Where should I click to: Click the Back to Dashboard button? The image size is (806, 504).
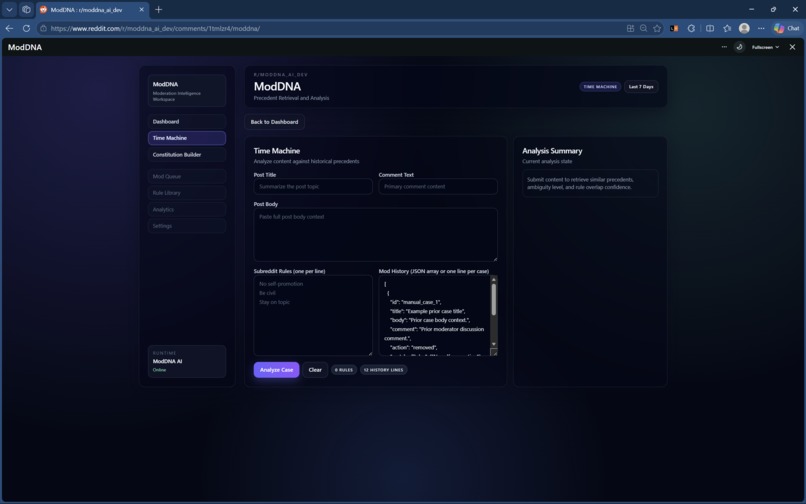[274, 122]
